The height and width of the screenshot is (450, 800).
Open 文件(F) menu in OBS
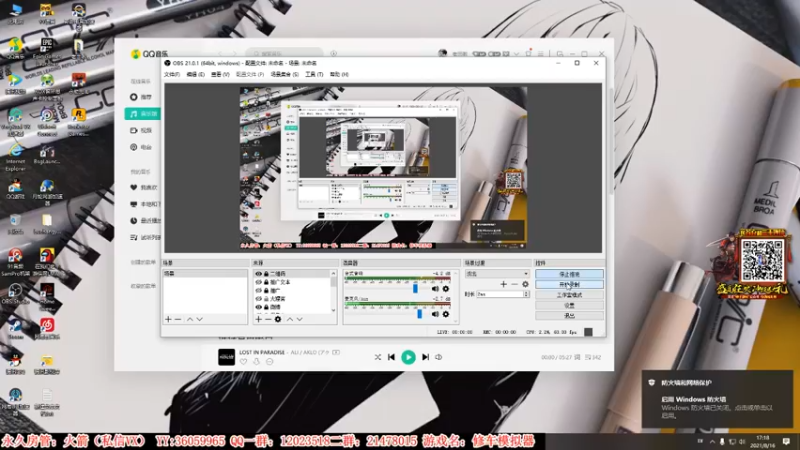coord(172,74)
